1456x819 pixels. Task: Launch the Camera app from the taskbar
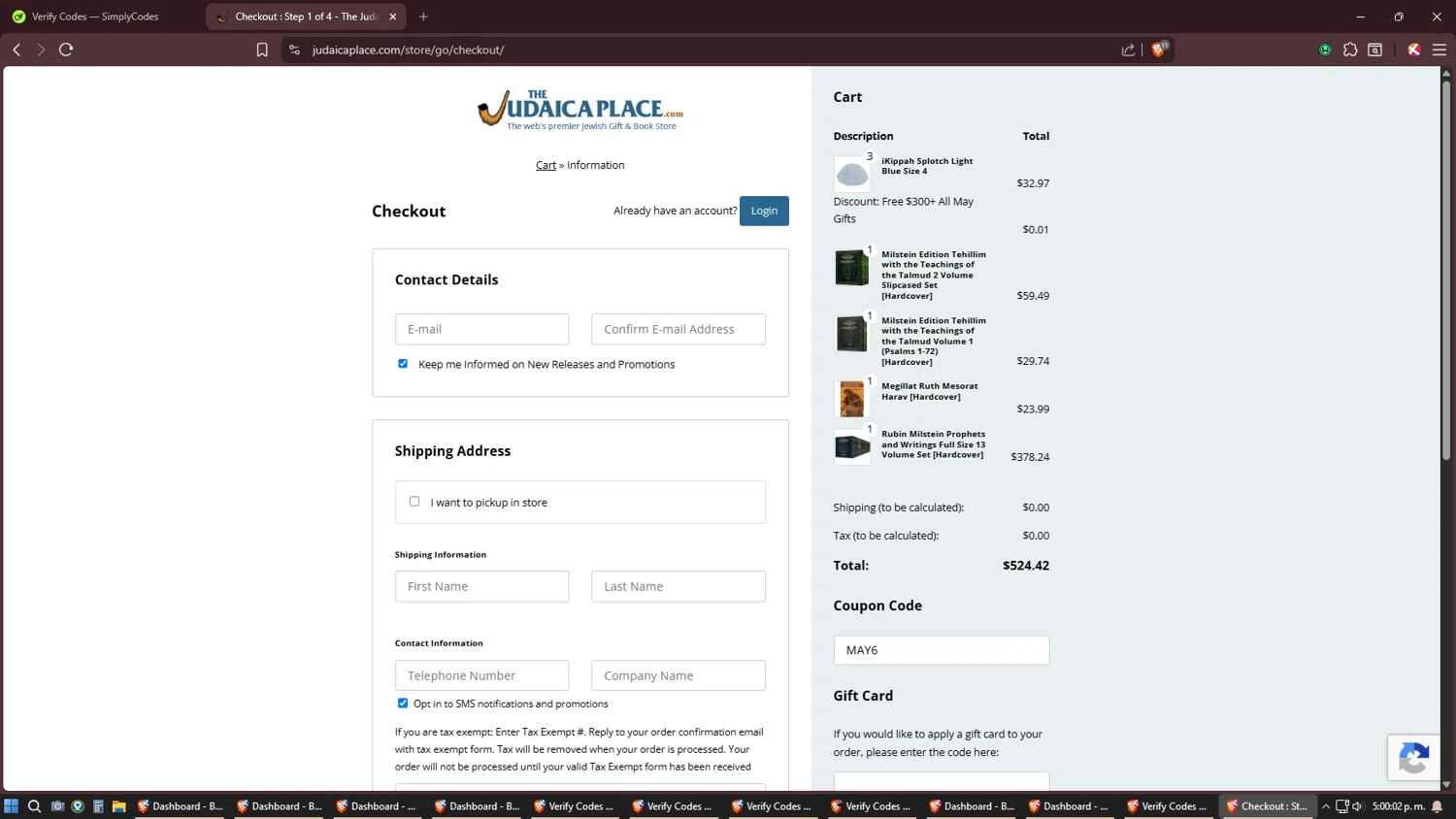(x=57, y=806)
